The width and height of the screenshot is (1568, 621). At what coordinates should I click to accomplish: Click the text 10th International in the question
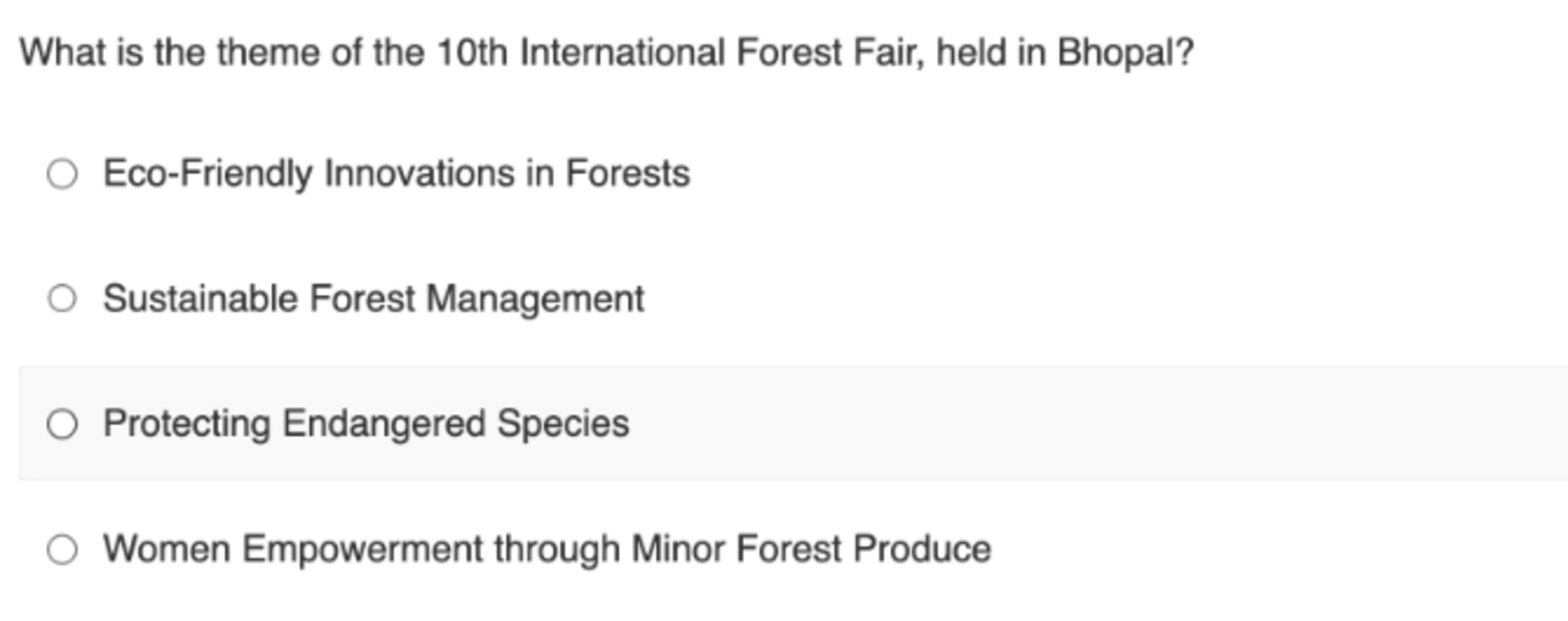pos(580,53)
